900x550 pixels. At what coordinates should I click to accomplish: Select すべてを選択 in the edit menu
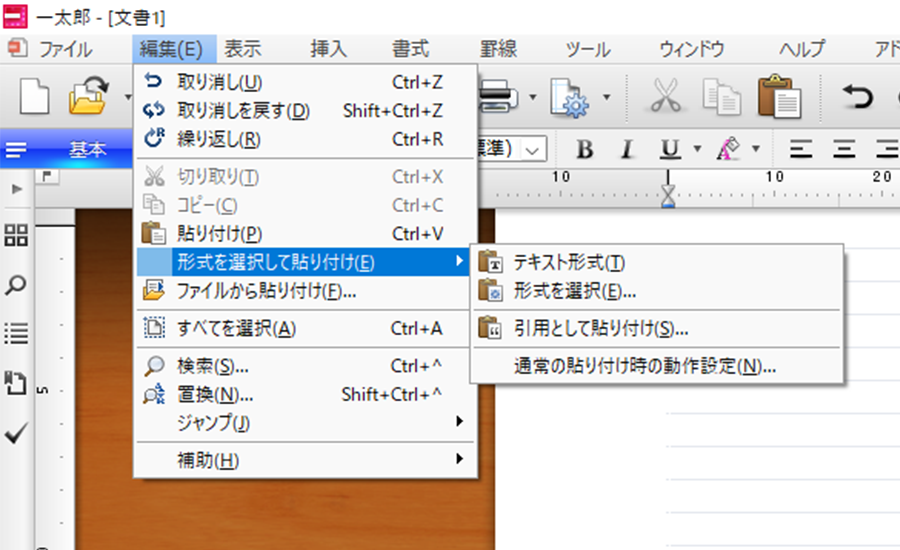click(x=236, y=329)
